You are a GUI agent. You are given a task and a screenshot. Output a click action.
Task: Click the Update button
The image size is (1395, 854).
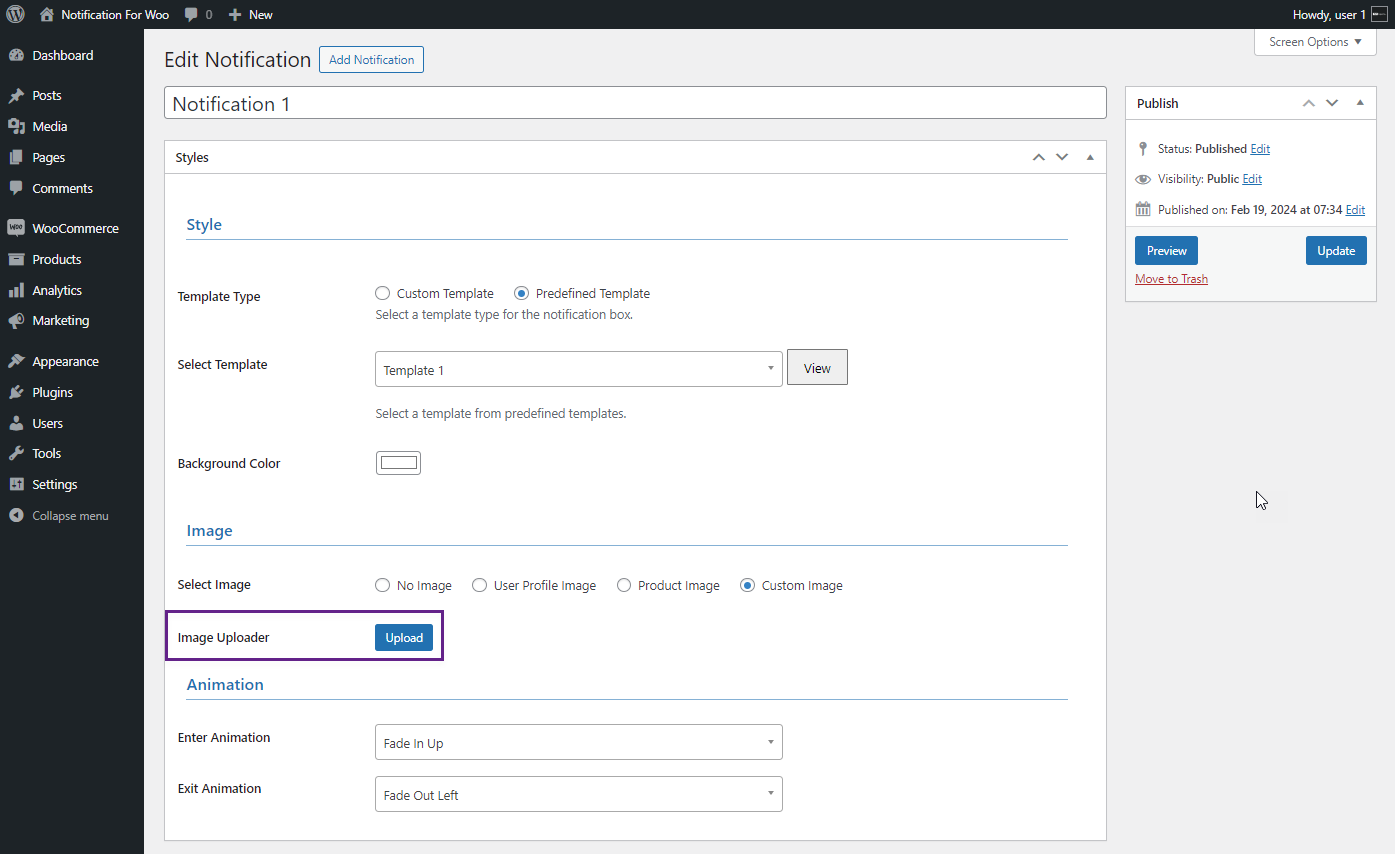click(1336, 251)
